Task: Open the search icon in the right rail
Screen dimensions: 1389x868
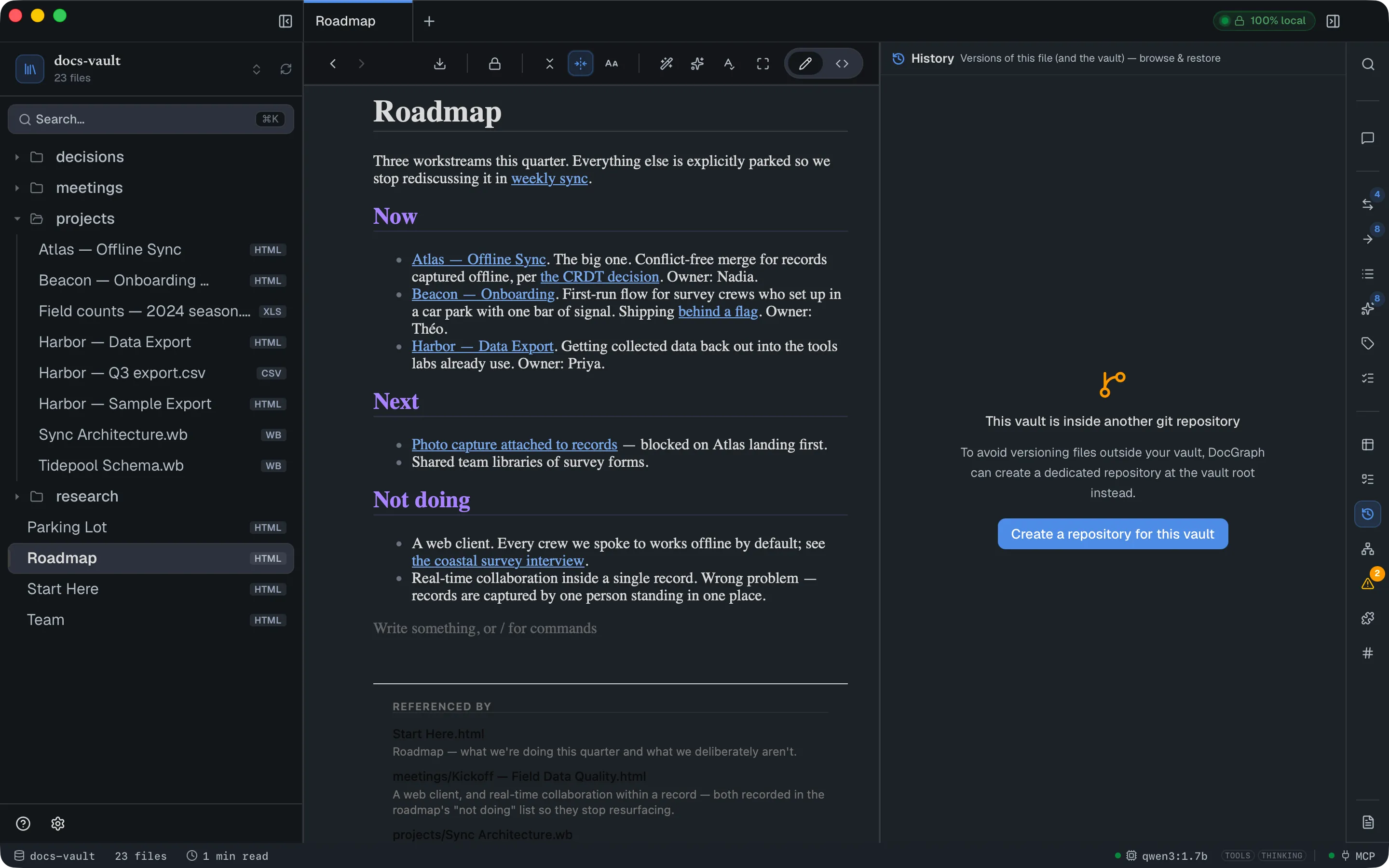Action: 1368,64
